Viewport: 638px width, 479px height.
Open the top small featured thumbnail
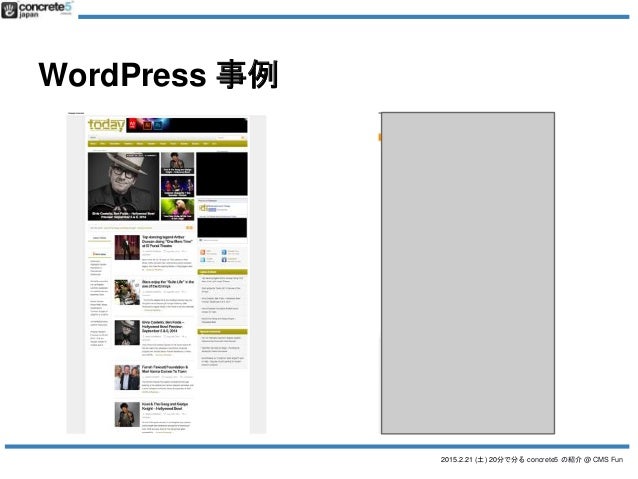178,163
